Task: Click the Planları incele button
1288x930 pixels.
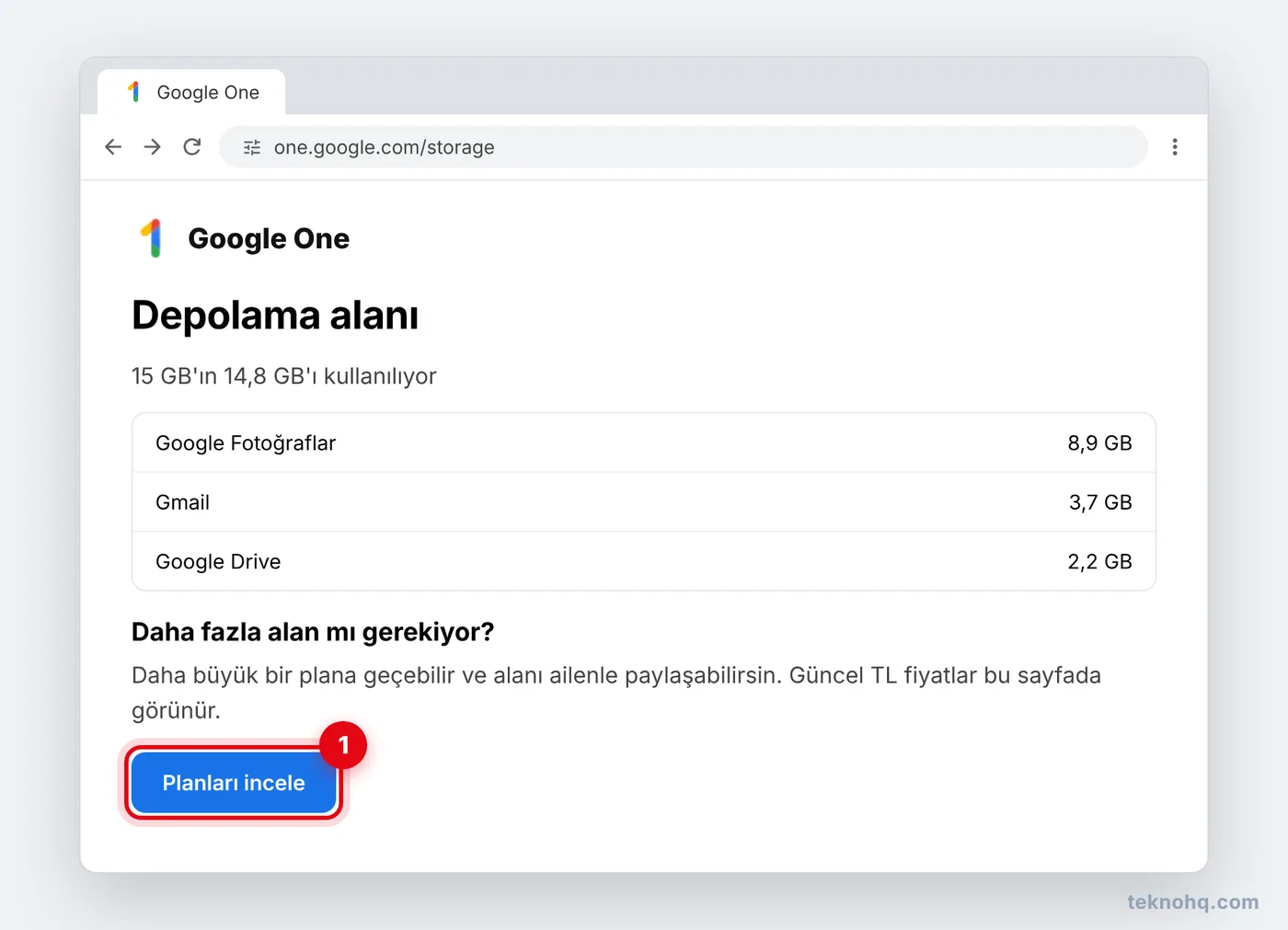Action: [x=234, y=783]
